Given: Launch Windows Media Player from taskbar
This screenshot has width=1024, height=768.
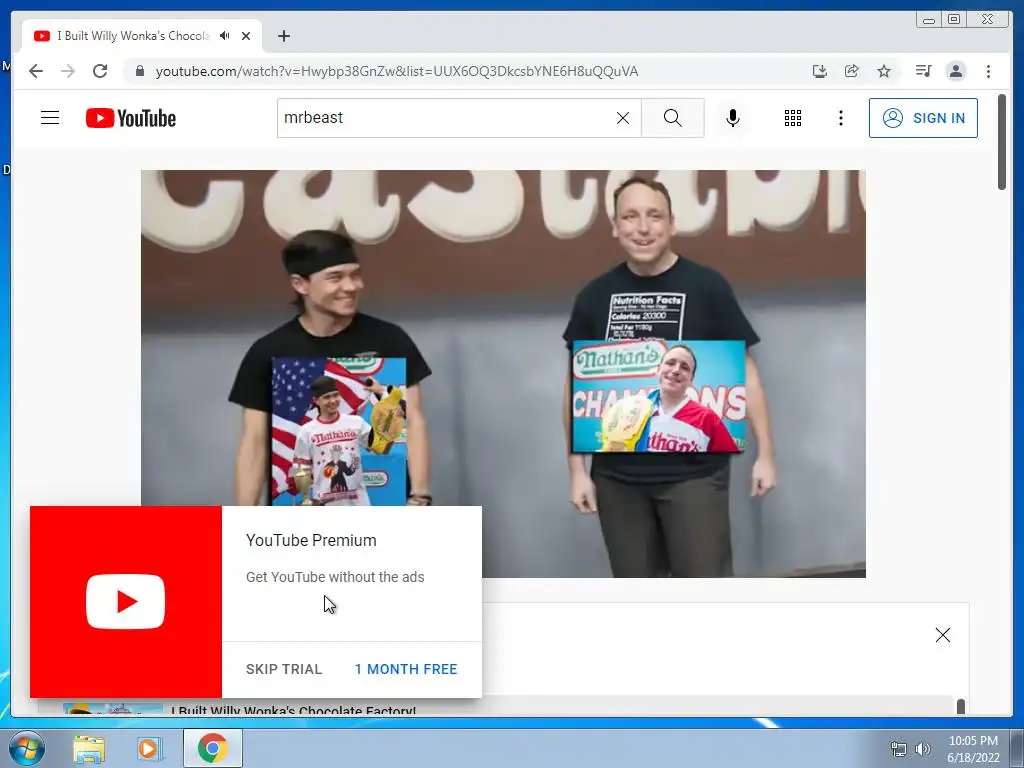Looking at the screenshot, I should (x=150, y=749).
